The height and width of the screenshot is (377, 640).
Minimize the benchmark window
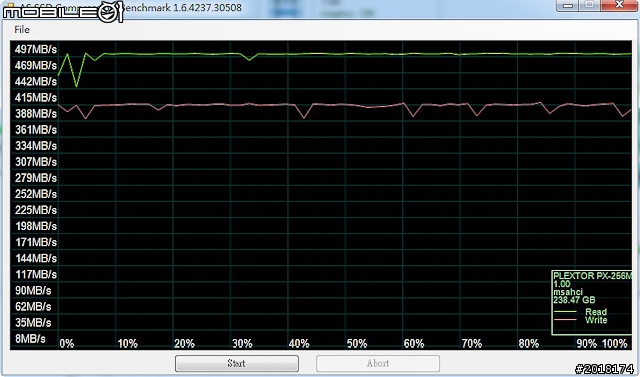tap(567, 5)
